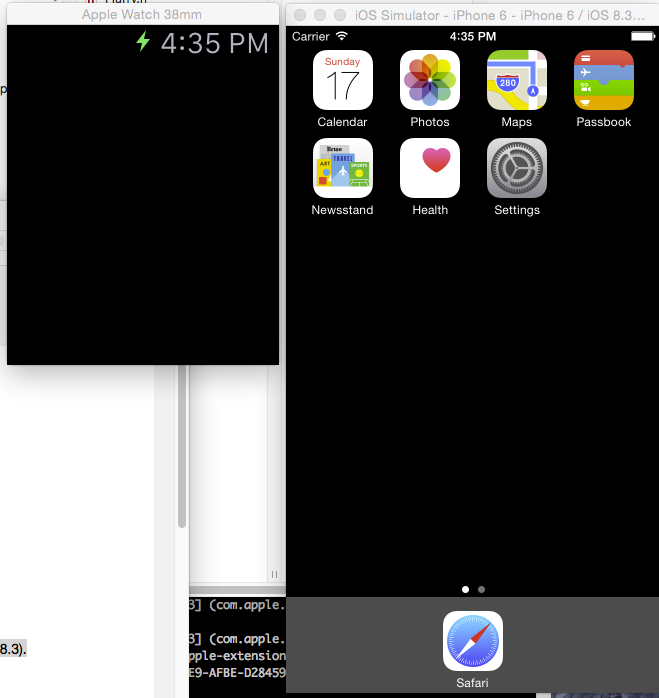Click the iOS Simulator window title text
The image size is (659, 698).
(500, 16)
